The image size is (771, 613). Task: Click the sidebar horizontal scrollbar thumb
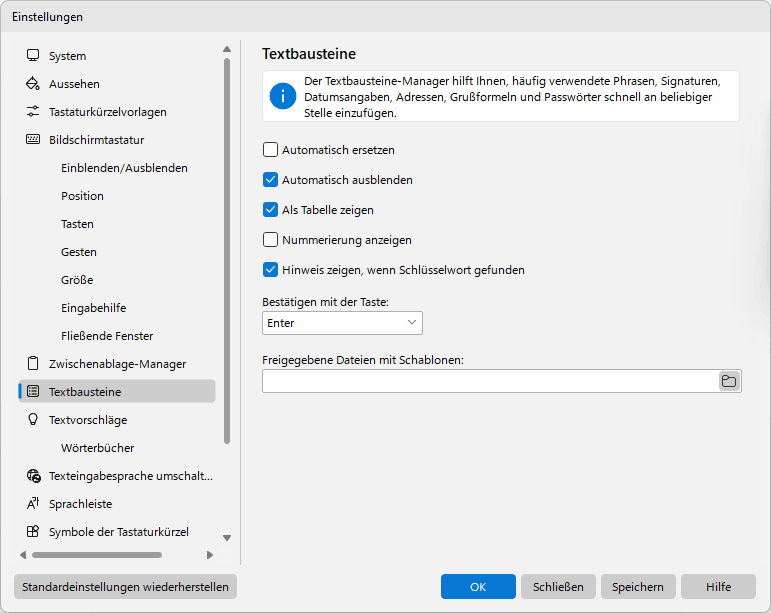[x=97, y=555]
